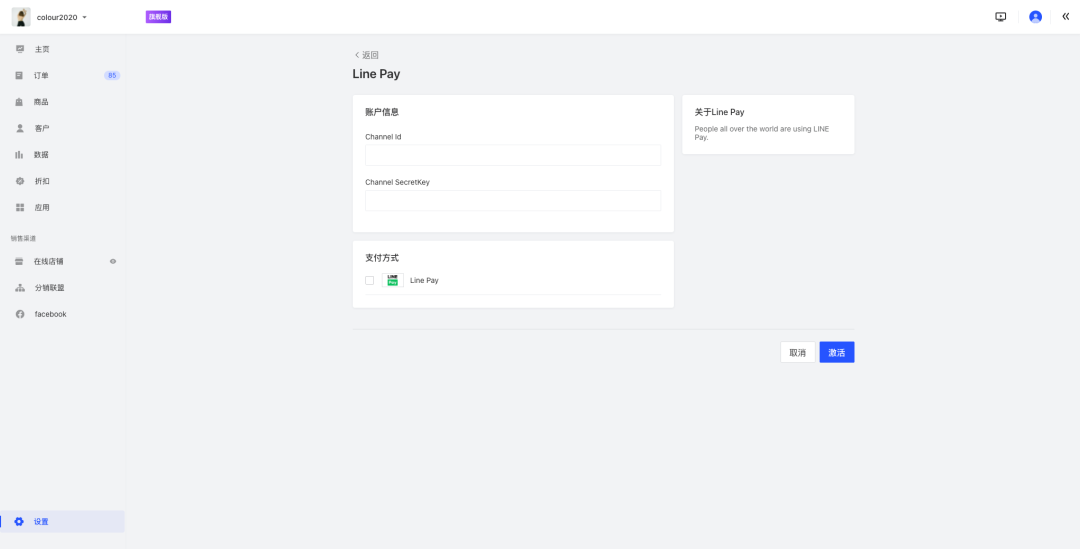The height and width of the screenshot is (549, 1080).
Task: Click the apps (应用) grid icon
Action: [20, 207]
